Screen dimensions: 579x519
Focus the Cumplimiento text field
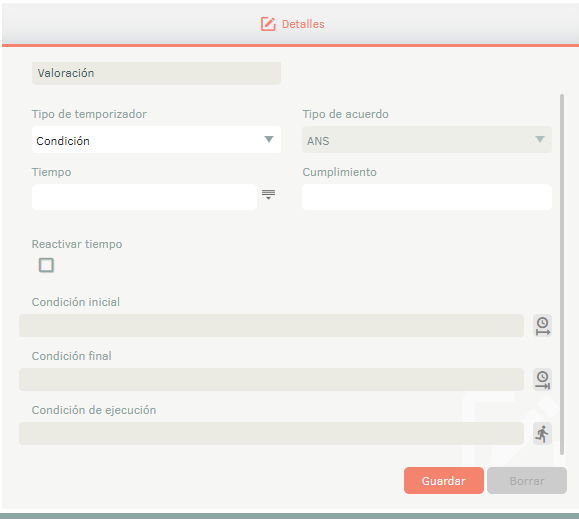click(427, 197)
